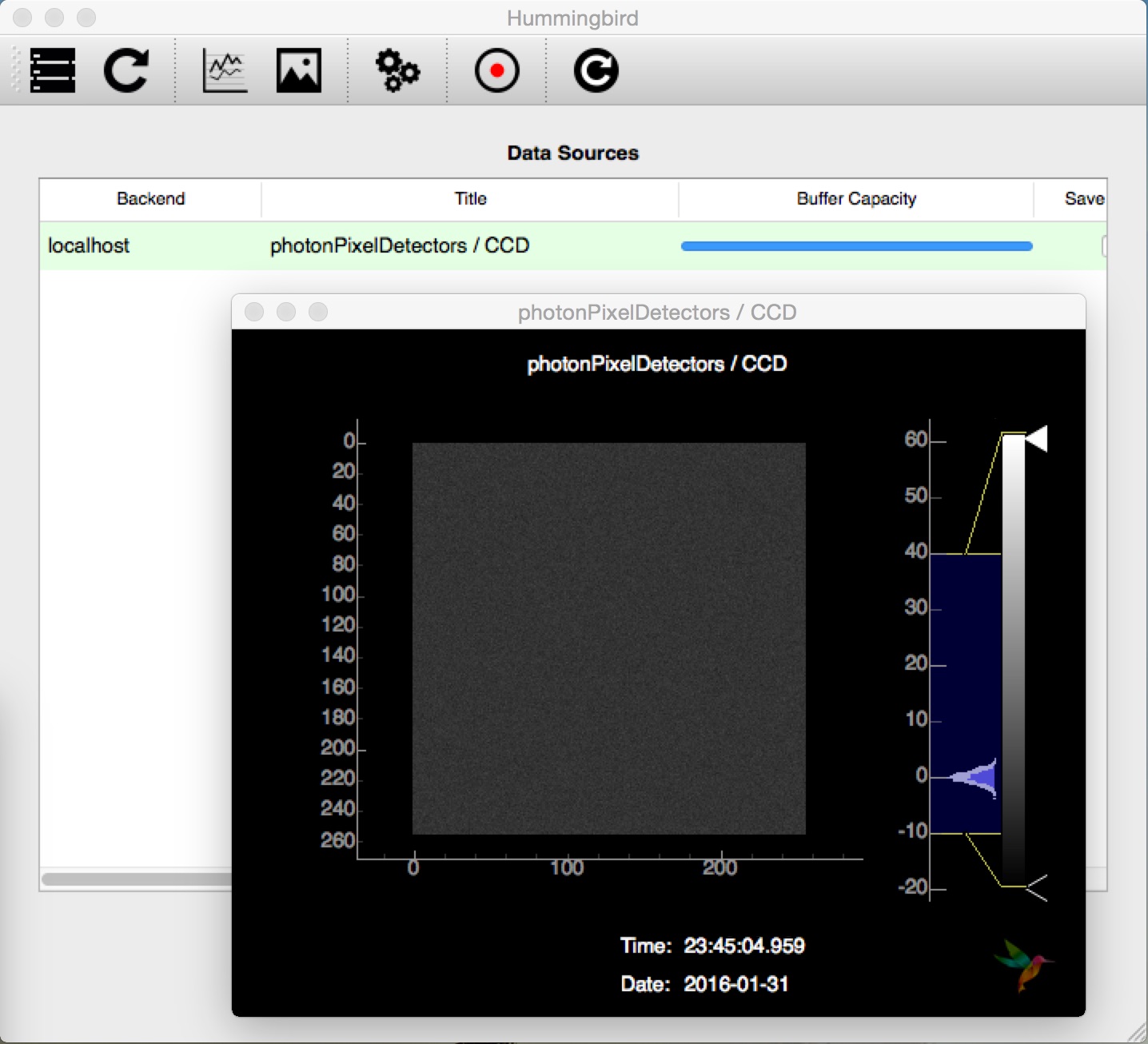Click the circular reload configuration icon
Viewport: 1148px width, 1044px height.
(596, 70)
